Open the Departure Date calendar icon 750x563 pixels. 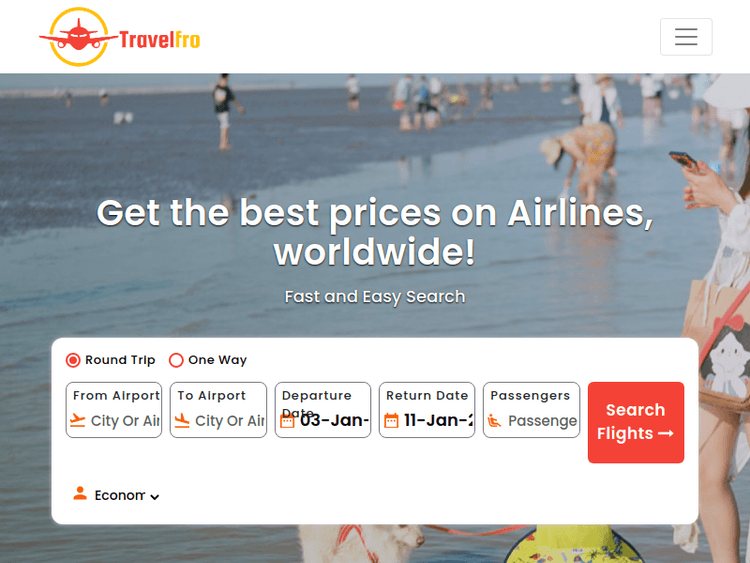(x=287, y=421)
